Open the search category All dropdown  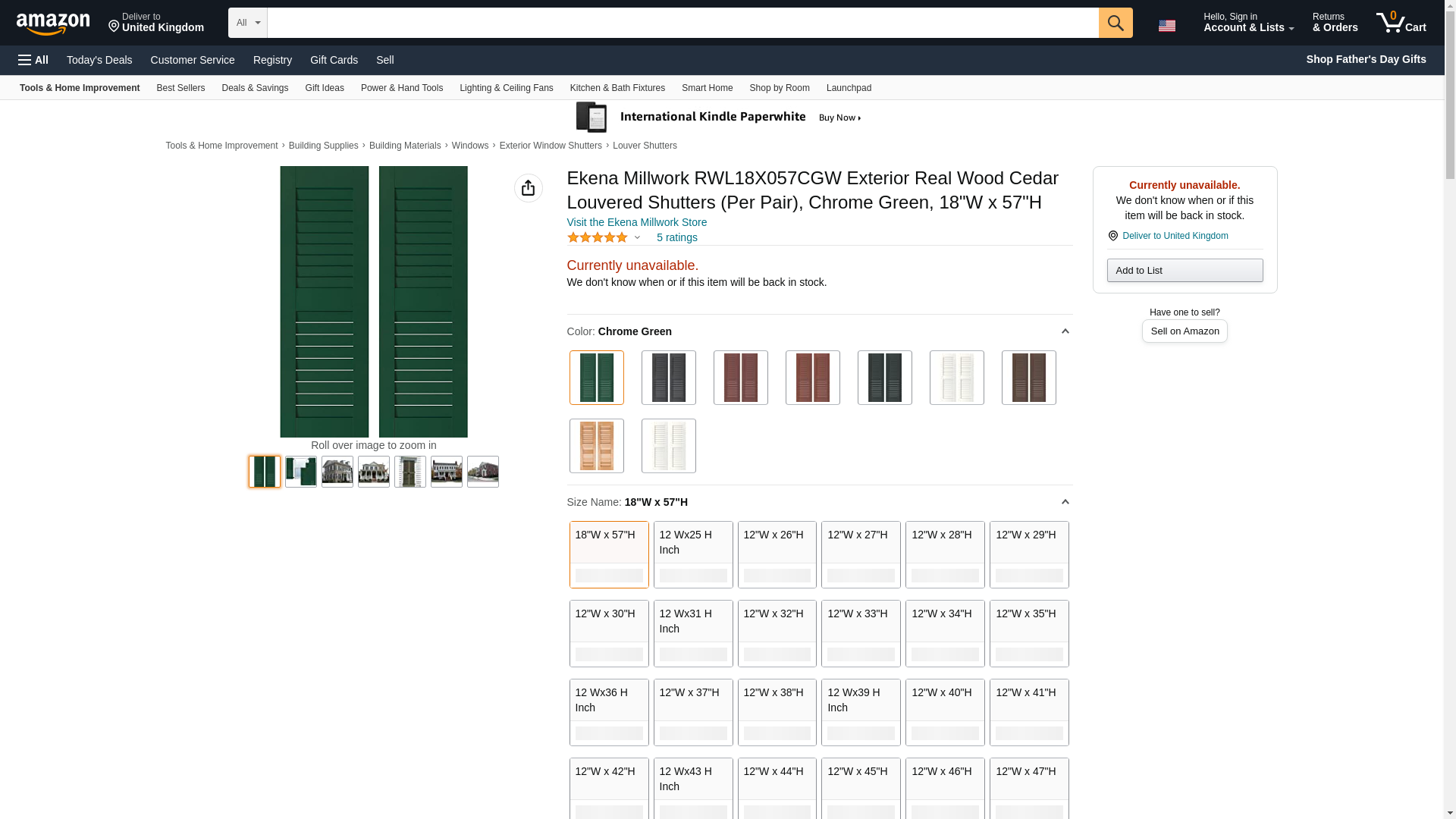247,23
